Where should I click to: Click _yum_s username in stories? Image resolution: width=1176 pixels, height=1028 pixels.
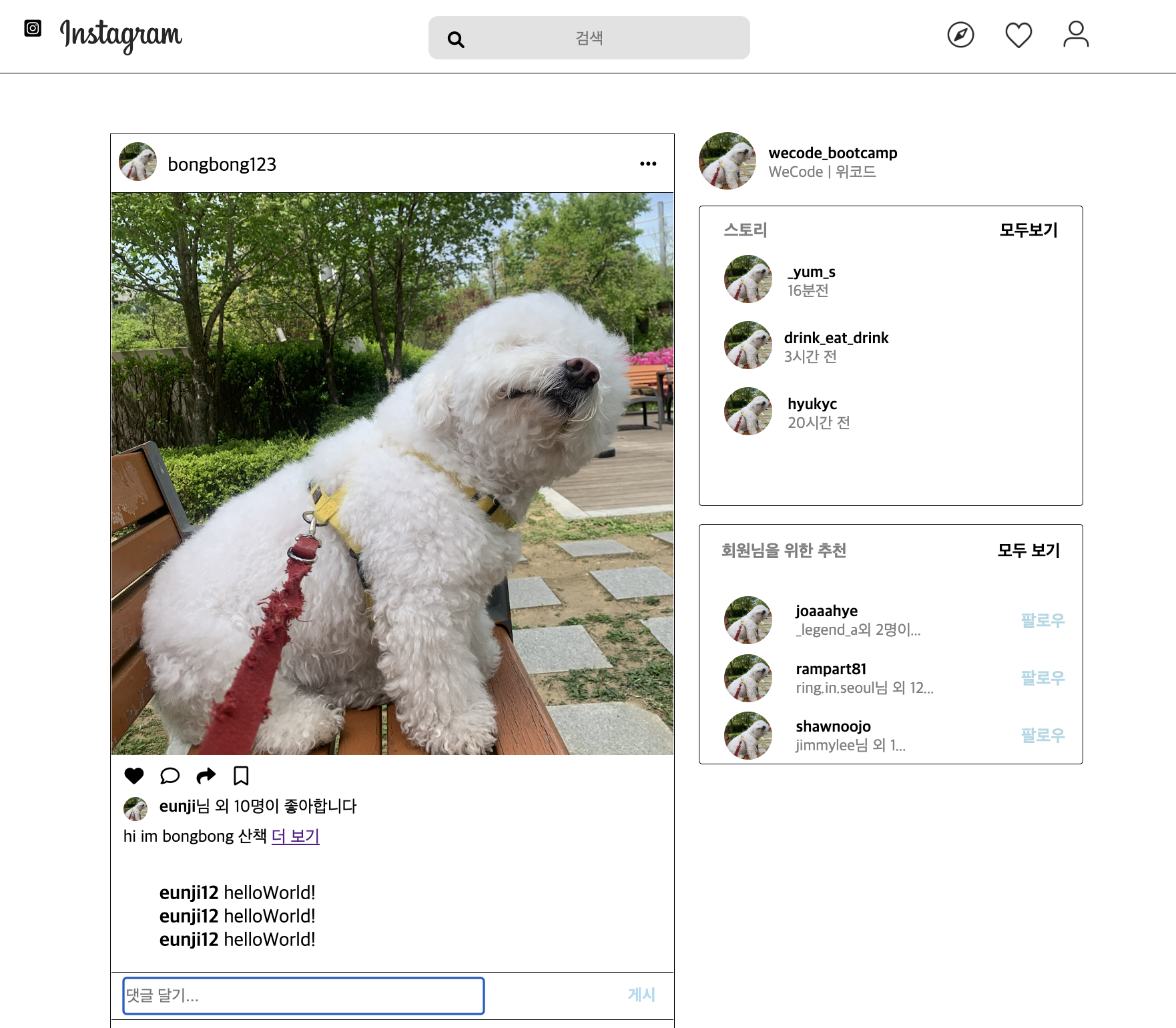tap(812, 272)
